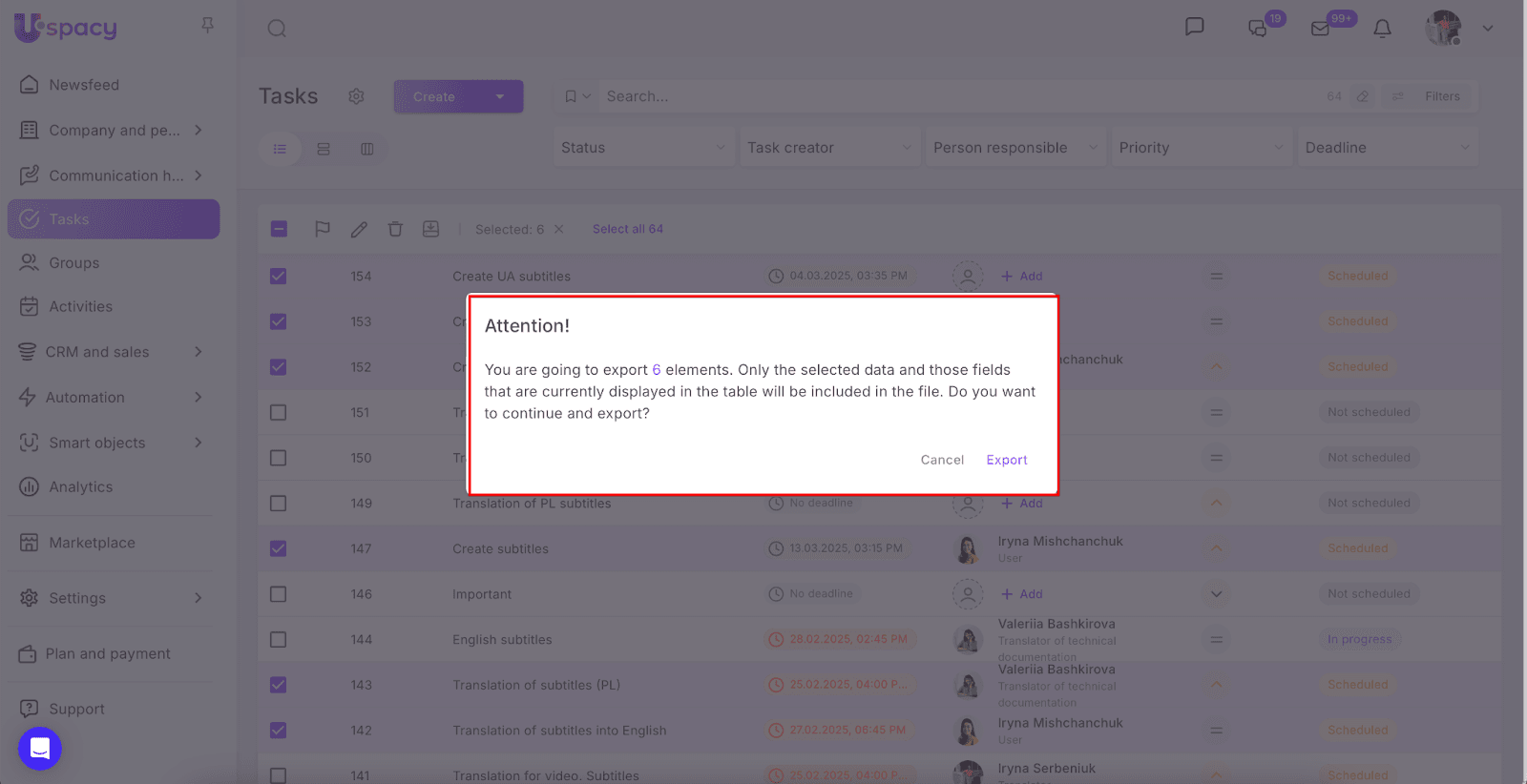Check the checkbox for task 151

coord(278,413)
